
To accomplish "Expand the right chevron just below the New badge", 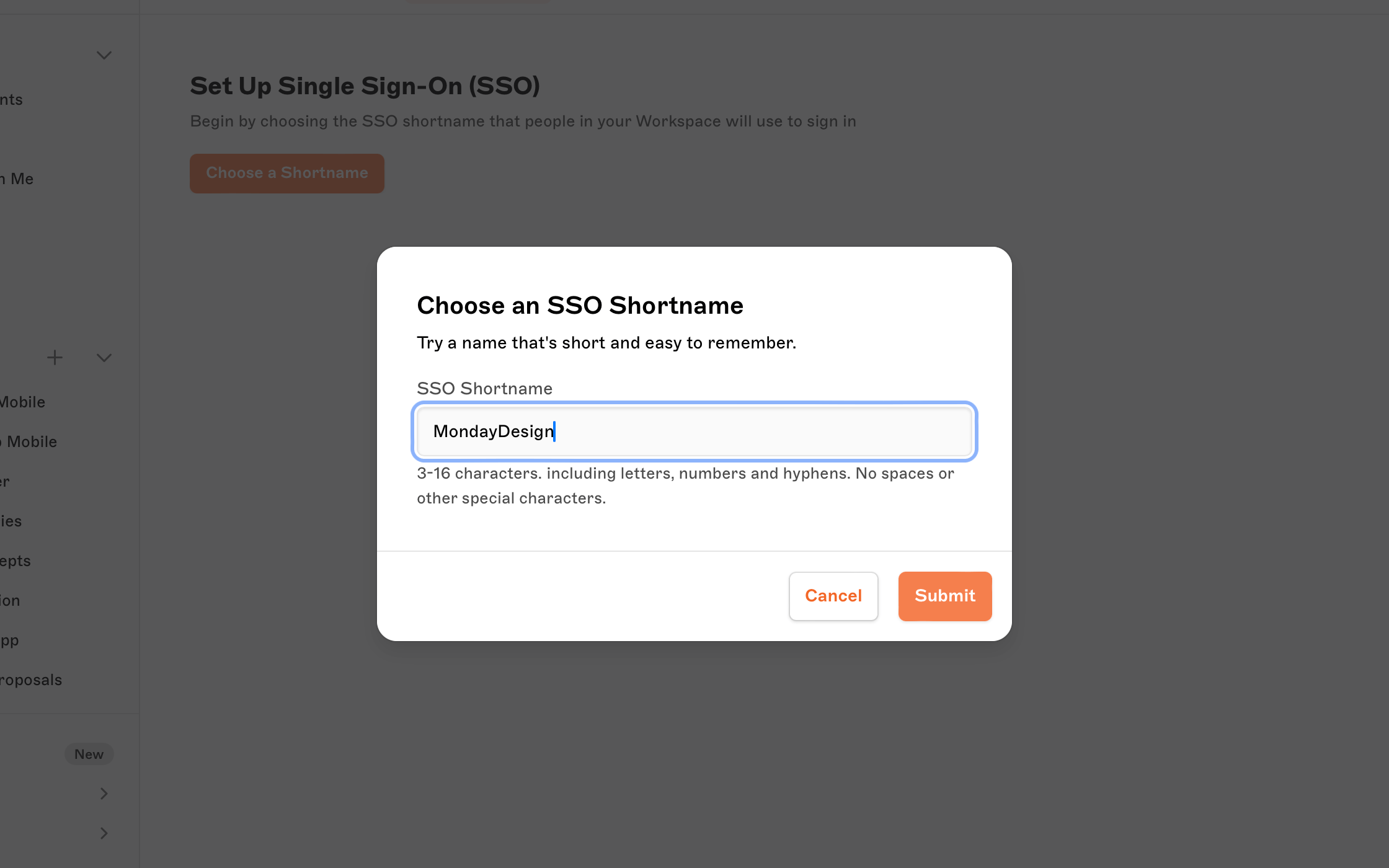I will click(x=104, y=794).
